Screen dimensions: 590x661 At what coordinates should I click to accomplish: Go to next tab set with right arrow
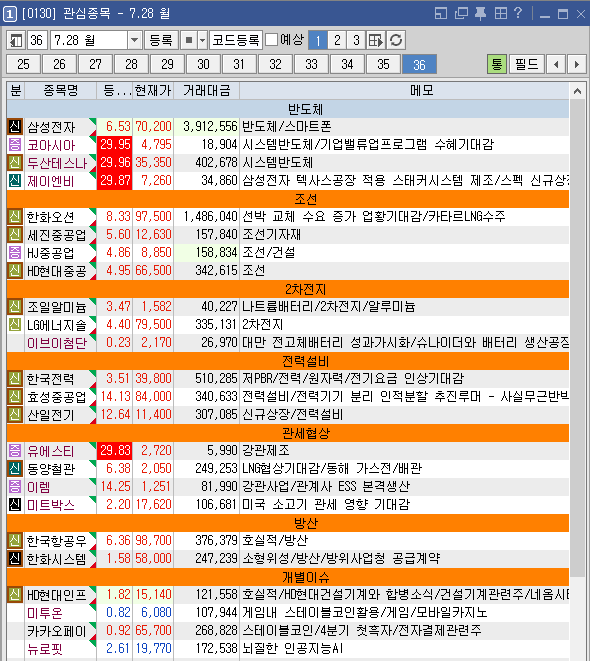(x=577, y=64)
